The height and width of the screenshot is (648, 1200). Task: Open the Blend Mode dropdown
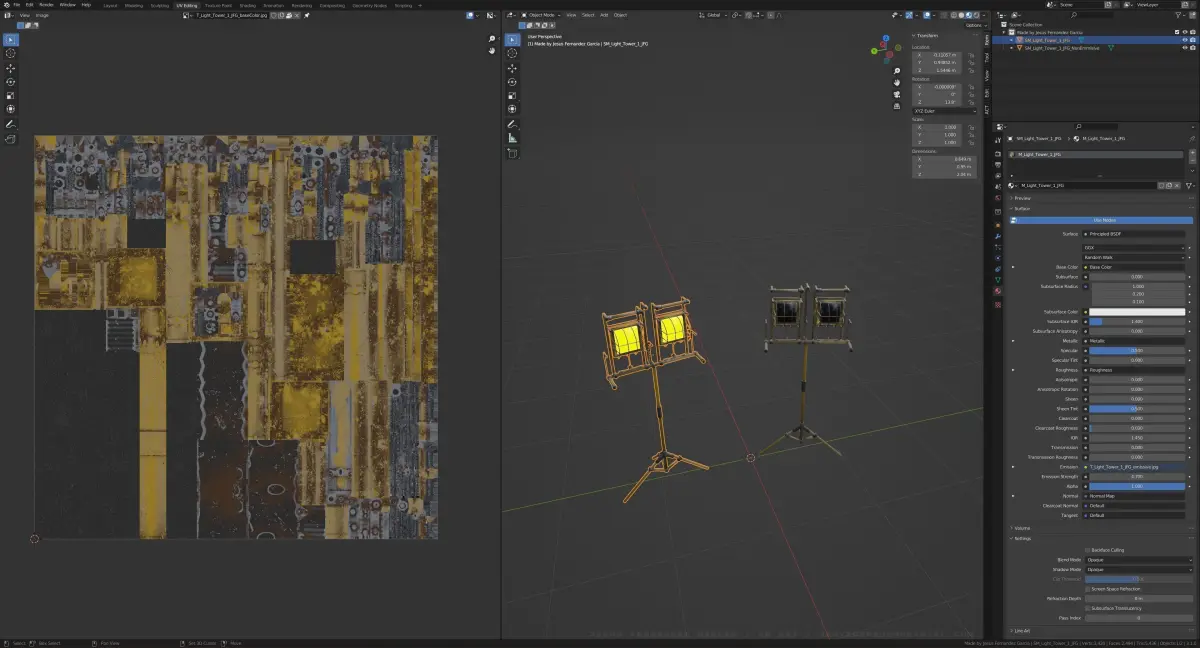[1138, 560]
